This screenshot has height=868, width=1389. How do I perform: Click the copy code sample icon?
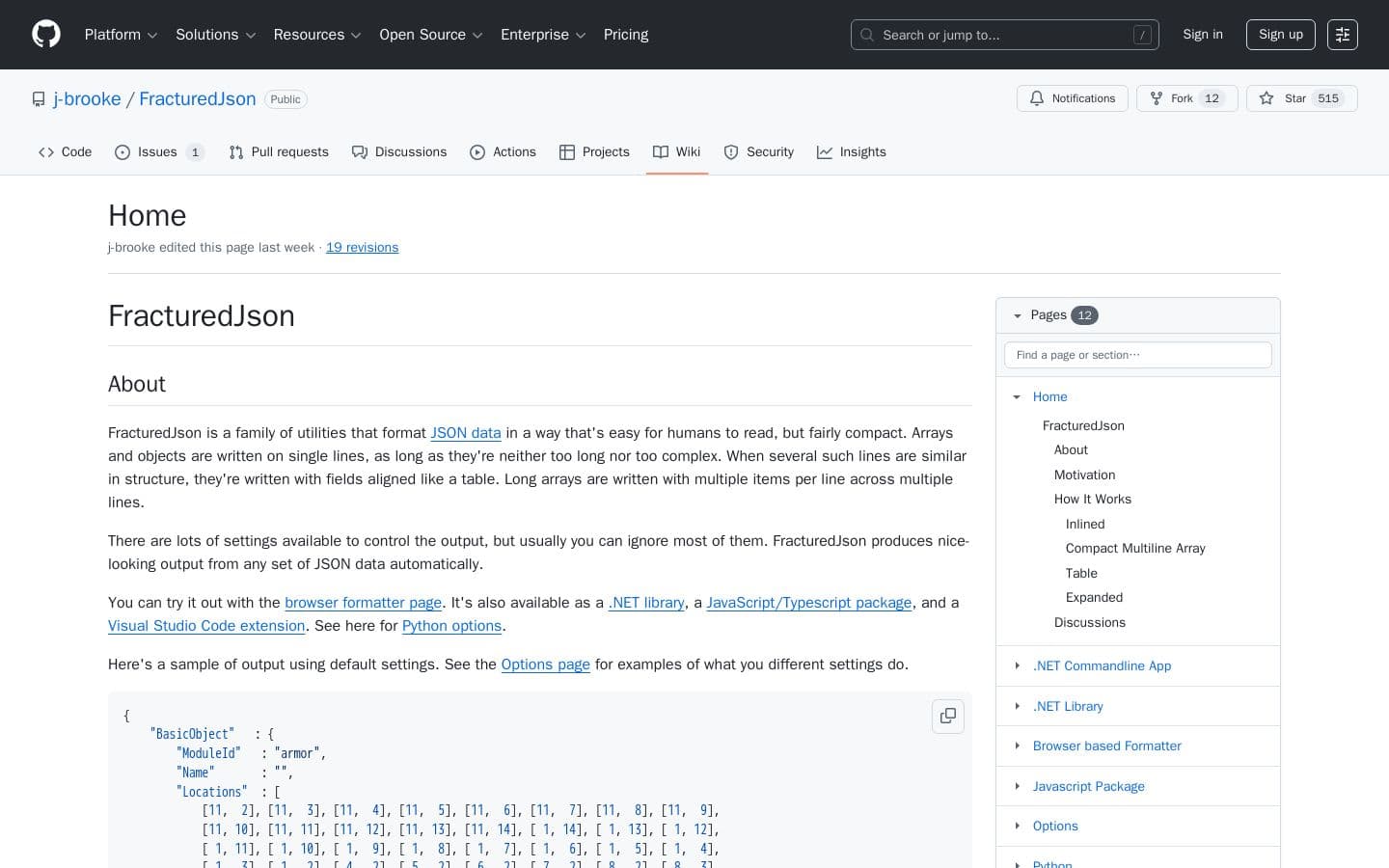click(948, 716)
